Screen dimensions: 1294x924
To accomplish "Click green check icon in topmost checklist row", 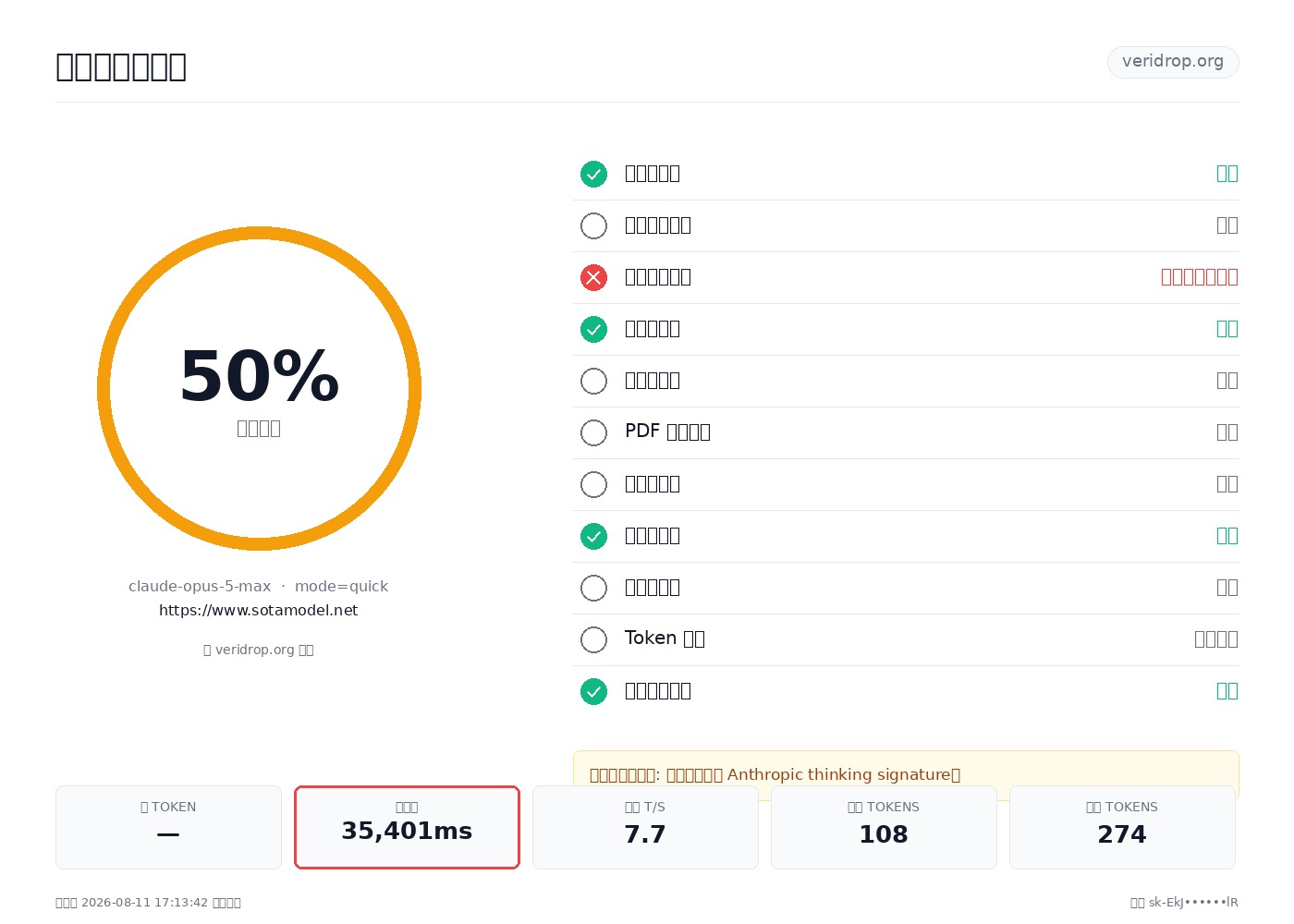I will pyautogui.click(x=593, y=174).
